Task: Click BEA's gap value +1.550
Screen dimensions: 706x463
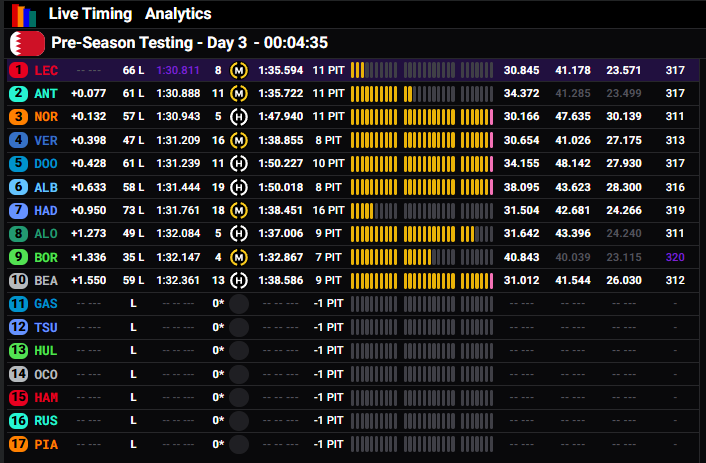Action: point(89,280)
